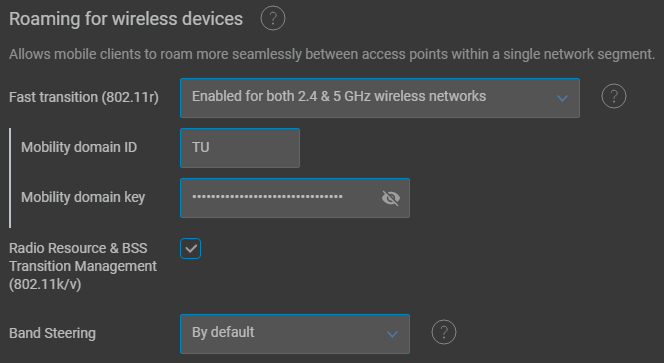Show the mobility domain key via eye icon

point(390,198)
